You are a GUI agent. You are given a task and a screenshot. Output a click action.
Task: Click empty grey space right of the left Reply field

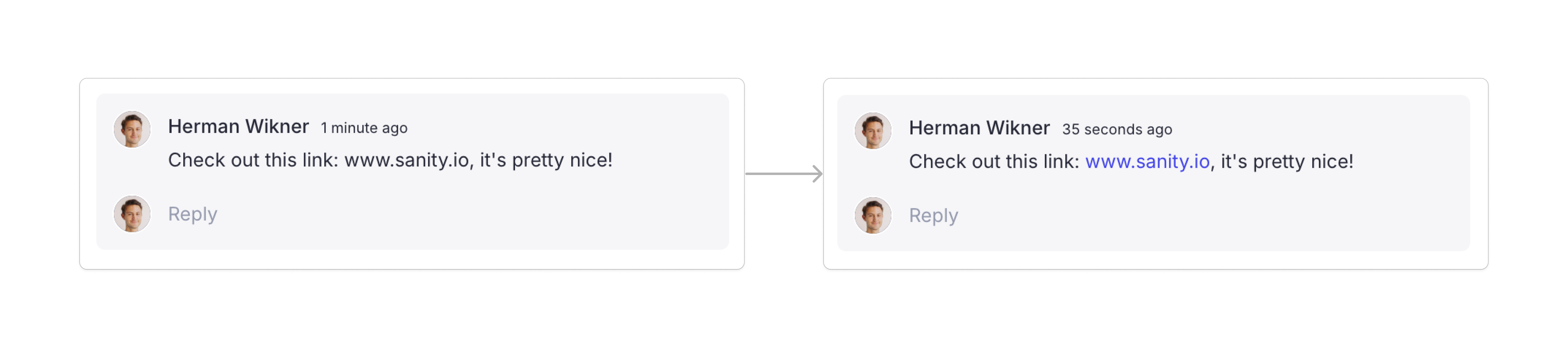(487, 214)
